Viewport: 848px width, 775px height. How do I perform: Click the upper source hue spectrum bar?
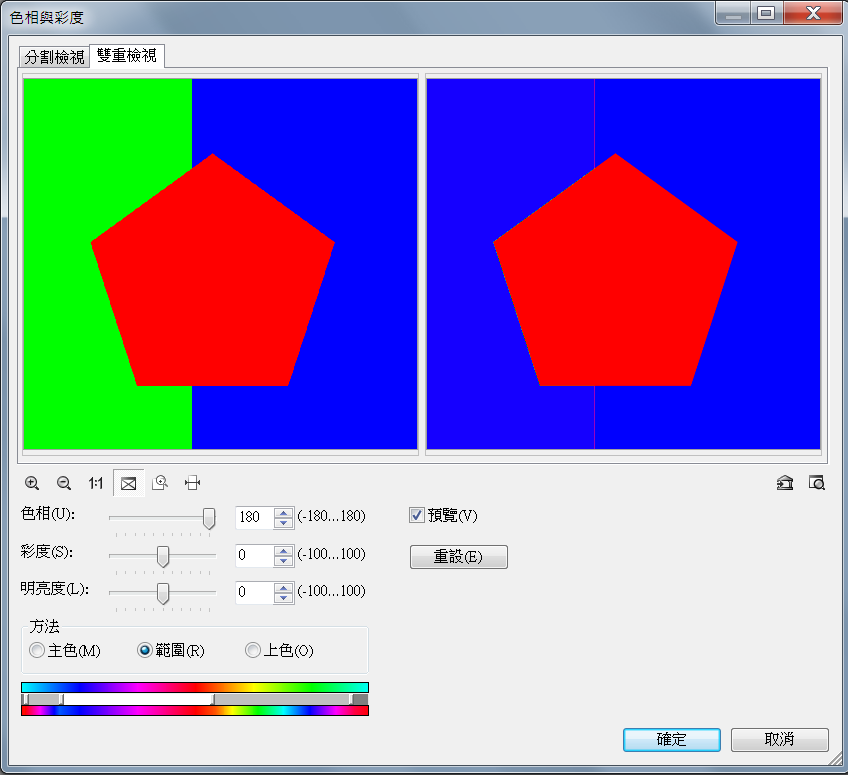pyautogui.click(x=195, y=687)
